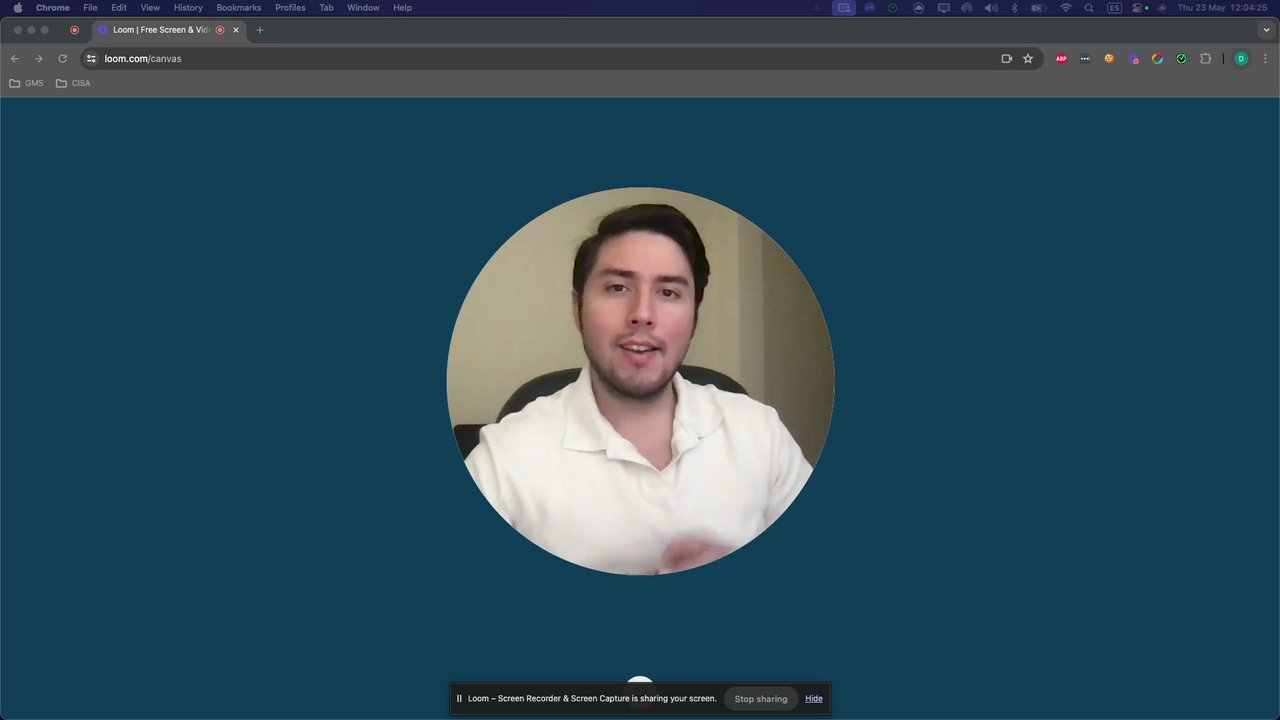Open the Help menu
This screenshot has width=1280, height=720.
402,7
